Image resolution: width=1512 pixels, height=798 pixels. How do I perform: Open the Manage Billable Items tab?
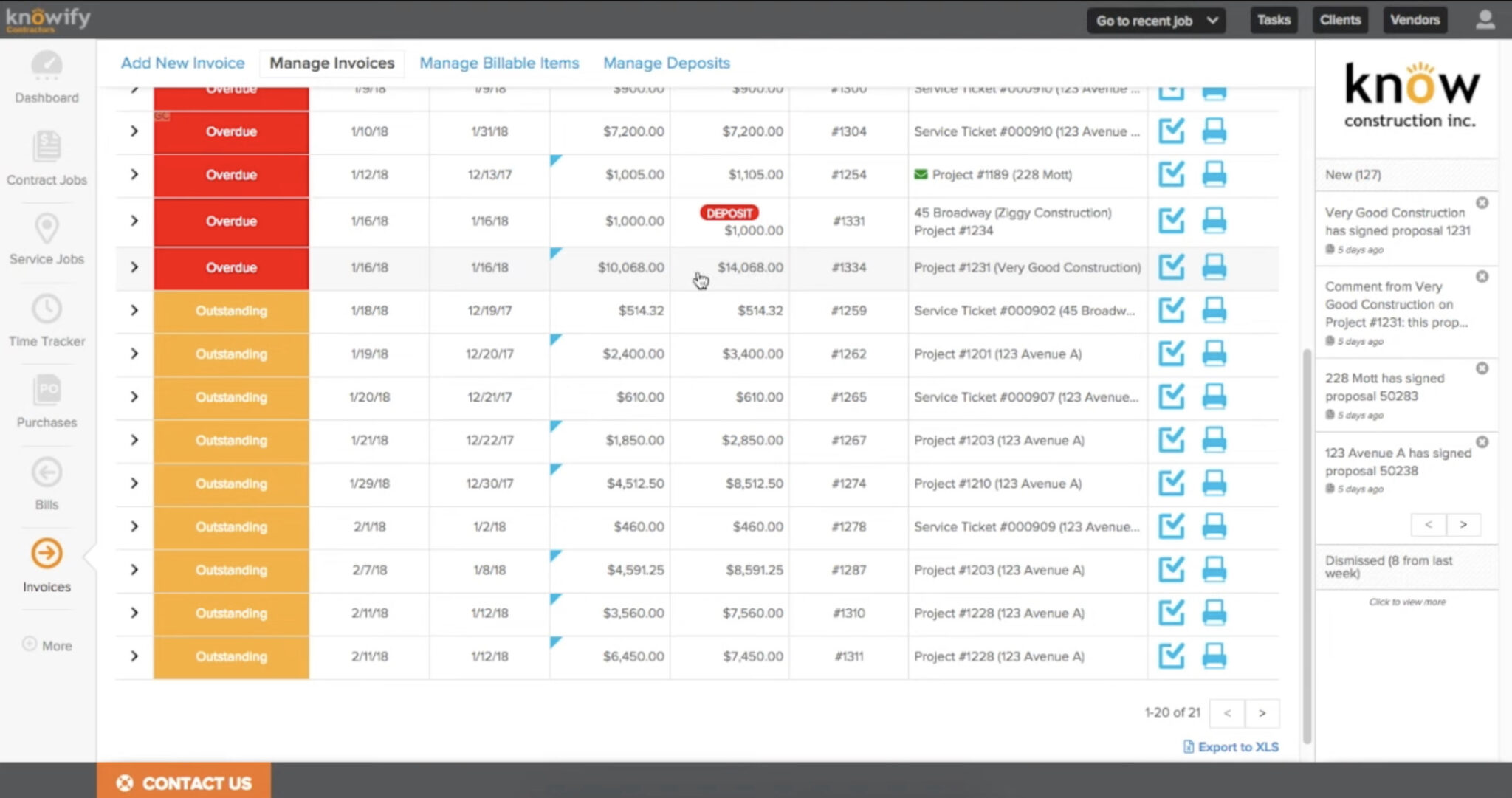point(500,63)
